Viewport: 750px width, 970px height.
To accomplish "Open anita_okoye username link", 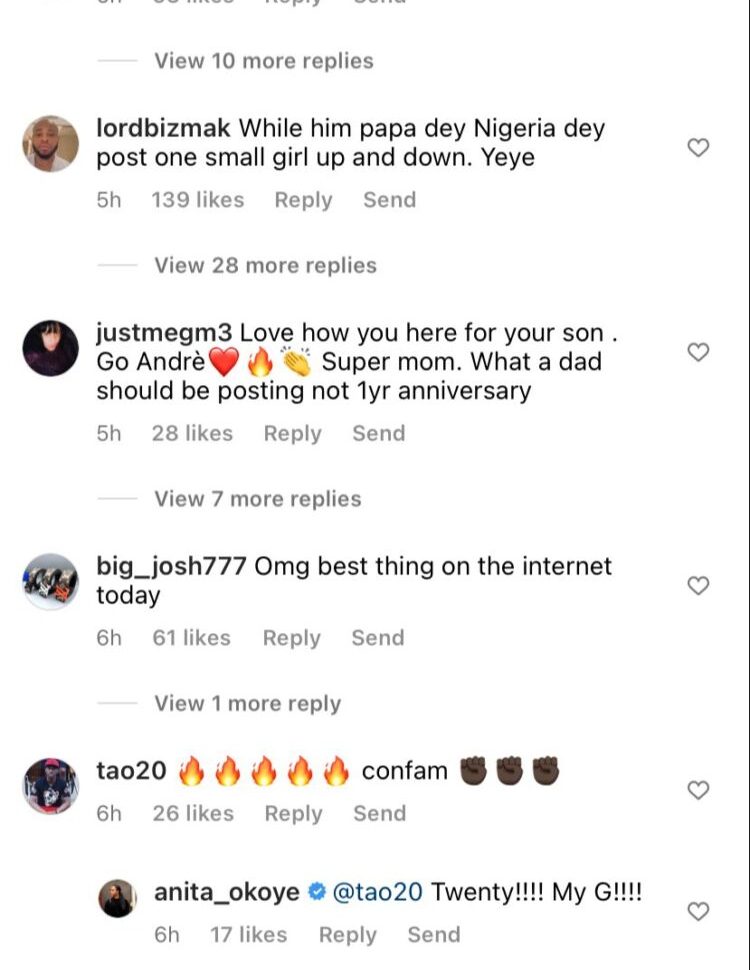I will click(x=226, y=892).
